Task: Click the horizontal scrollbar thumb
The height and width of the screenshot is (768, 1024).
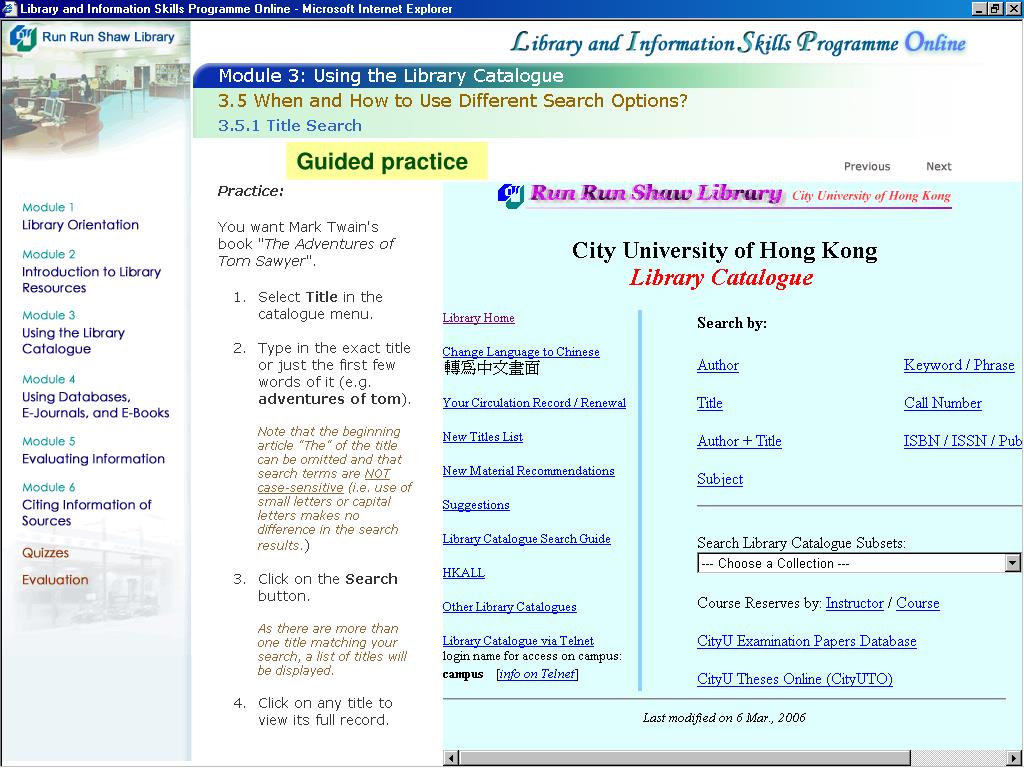Action: coord(684,758)
